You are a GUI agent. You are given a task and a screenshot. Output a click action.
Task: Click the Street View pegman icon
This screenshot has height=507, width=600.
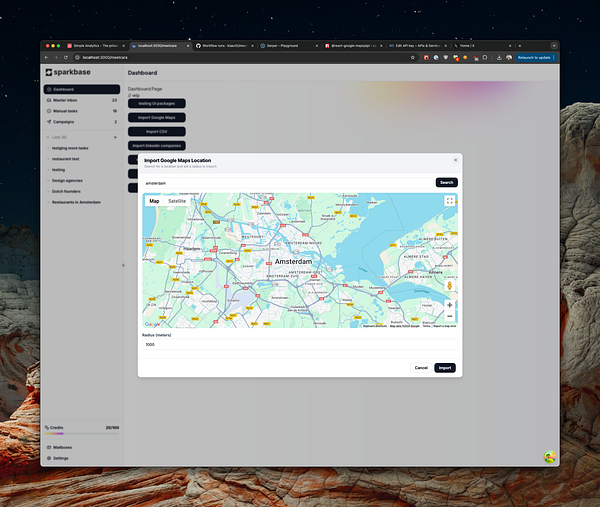pos(450,285)
